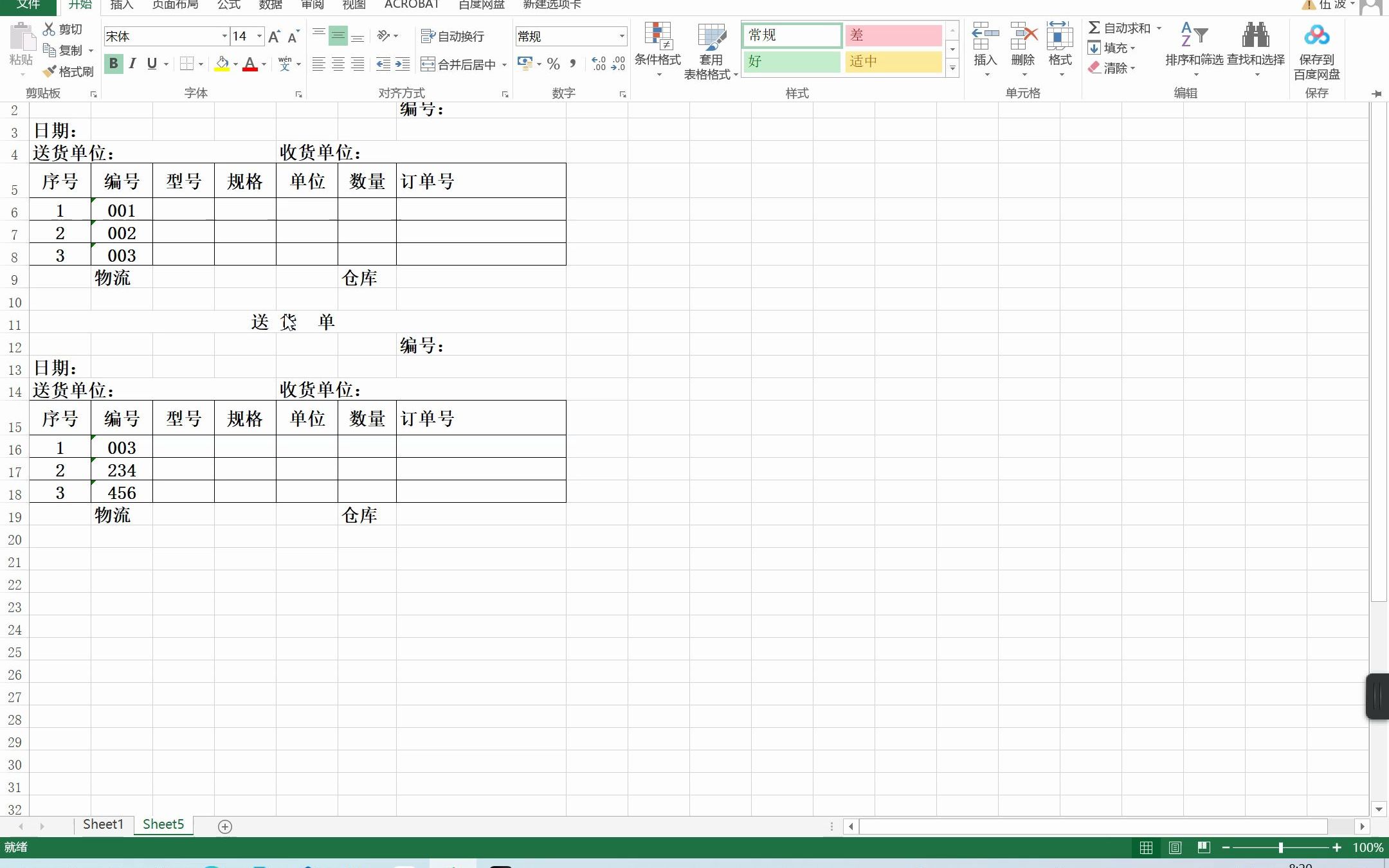Apply bold formatting to the selection

tap(113, 63)
